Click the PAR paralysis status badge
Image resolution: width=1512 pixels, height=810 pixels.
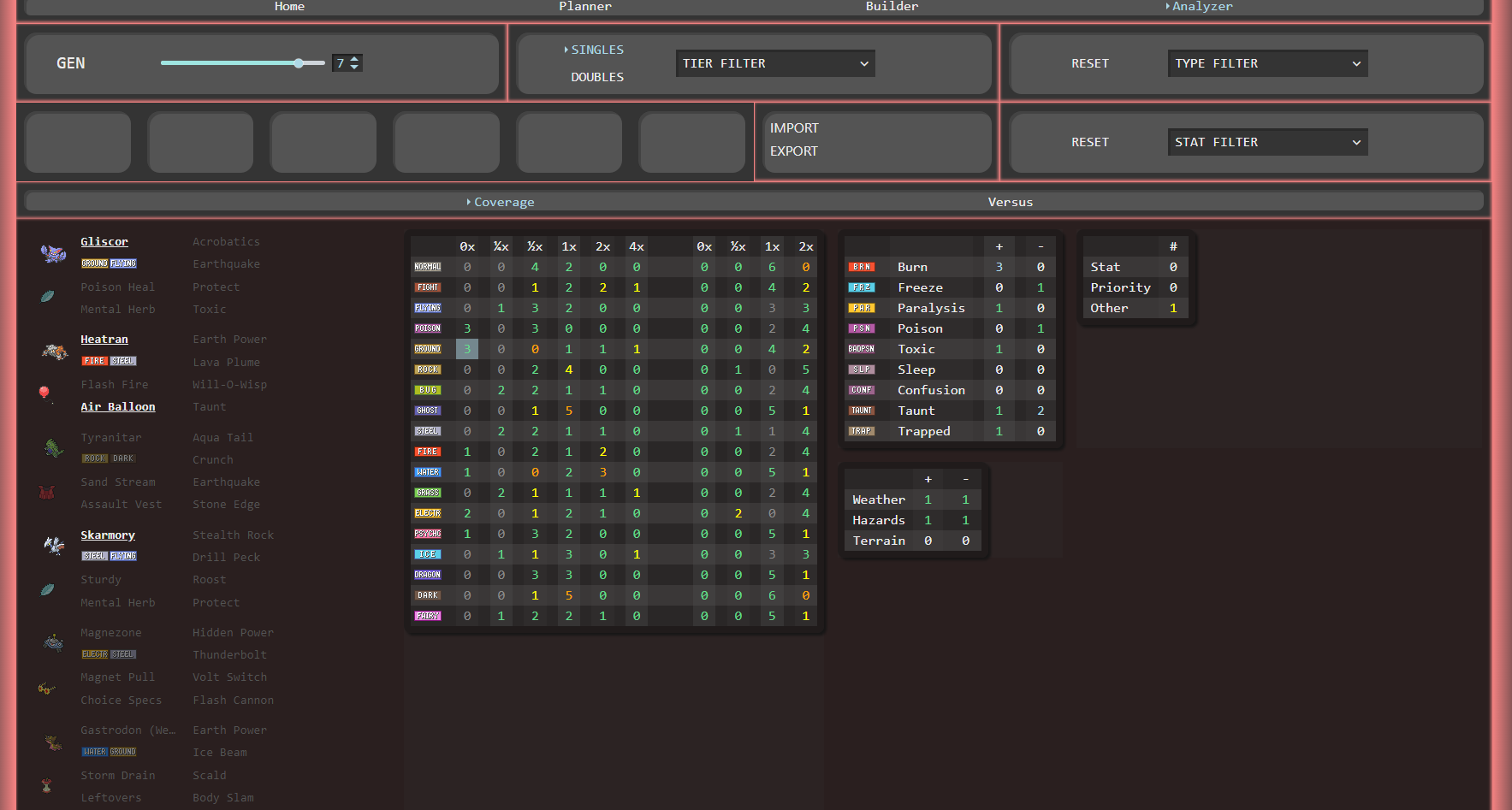(862, 308)
